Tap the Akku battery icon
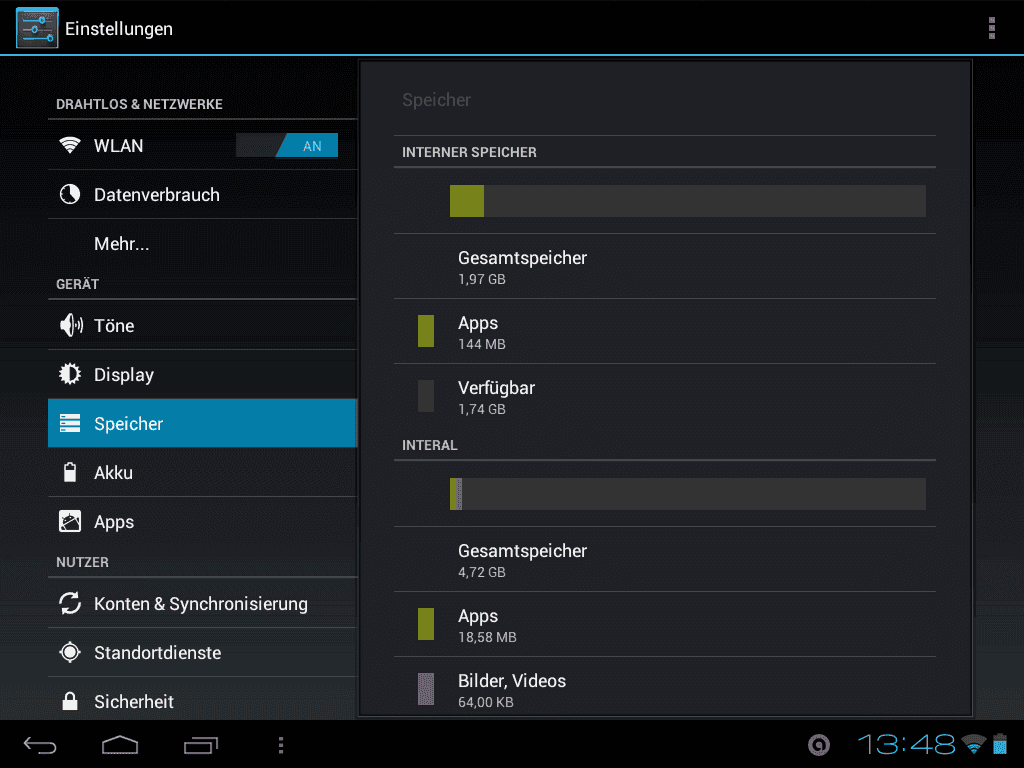 70,472
